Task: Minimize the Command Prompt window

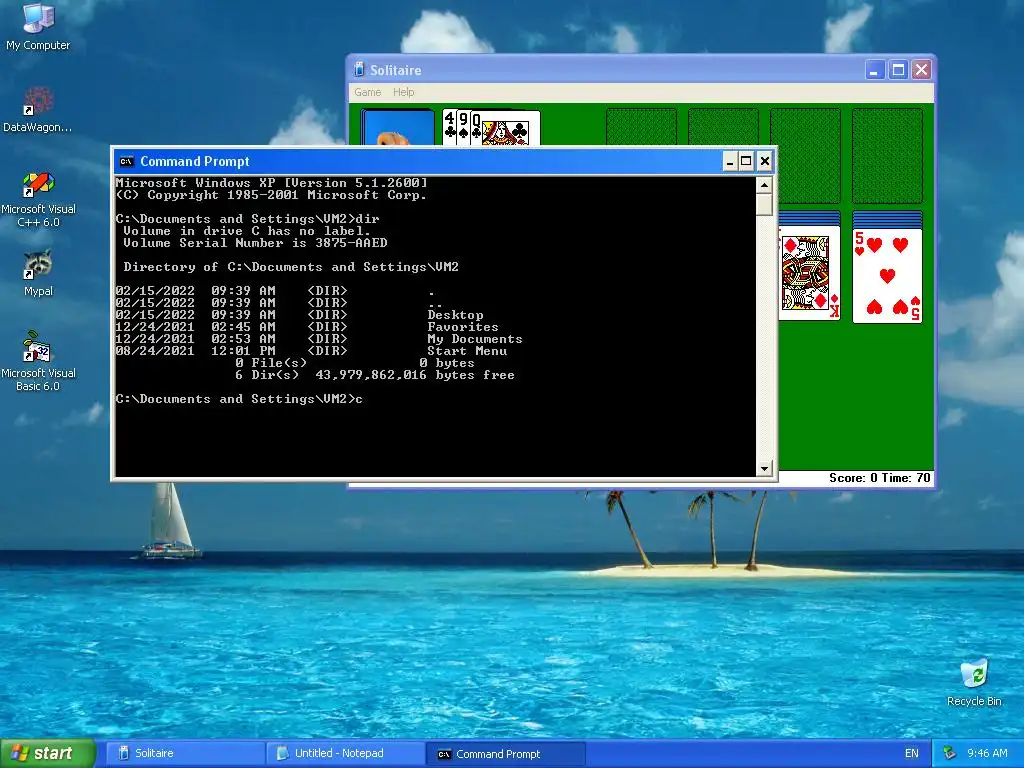Action: coord(729,161)
